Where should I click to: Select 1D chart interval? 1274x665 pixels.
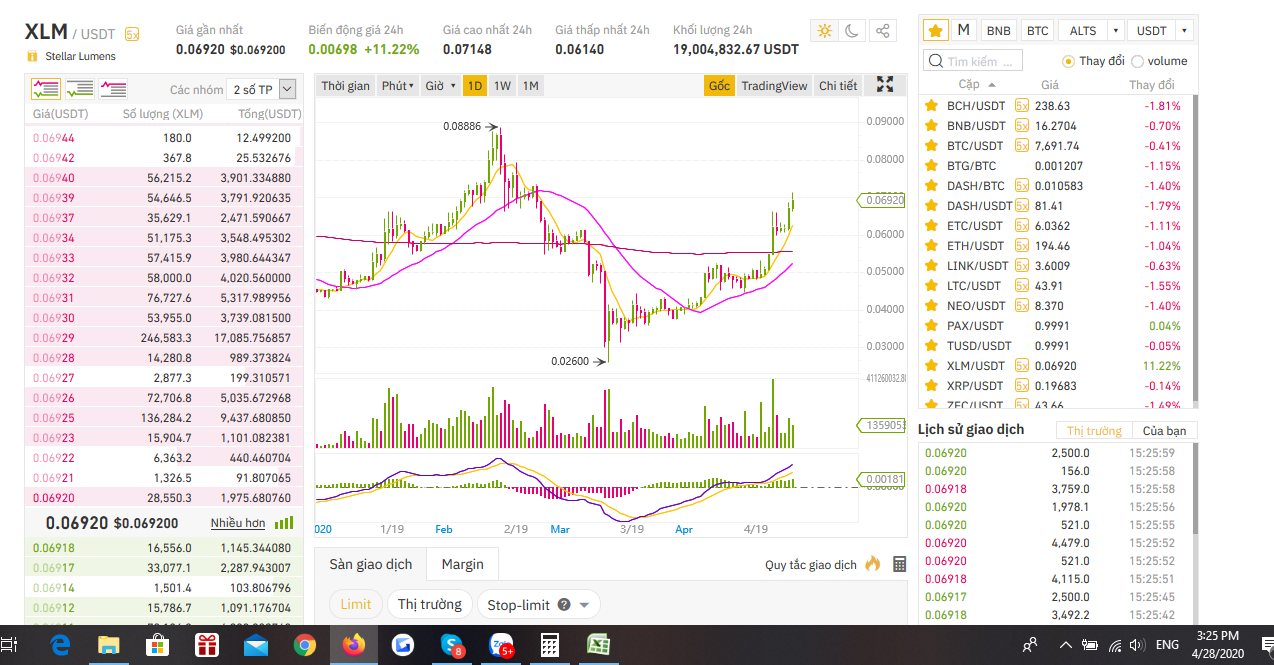(475, 86)
